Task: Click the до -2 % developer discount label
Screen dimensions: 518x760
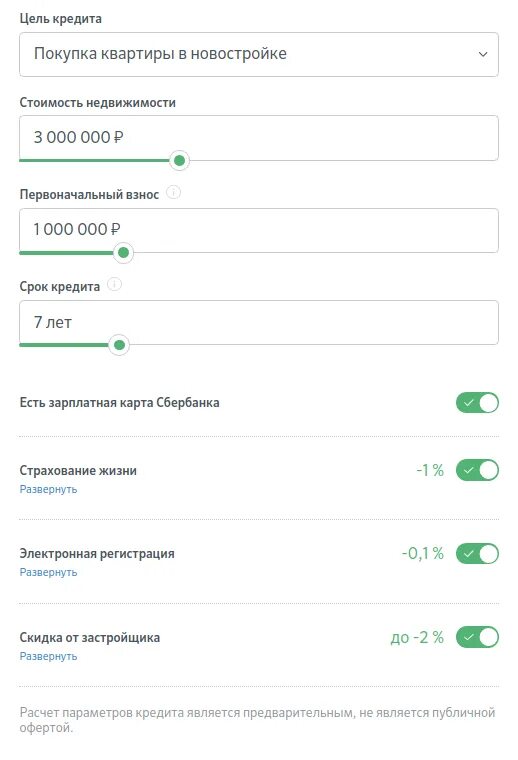Action: (x=417, y=637)
